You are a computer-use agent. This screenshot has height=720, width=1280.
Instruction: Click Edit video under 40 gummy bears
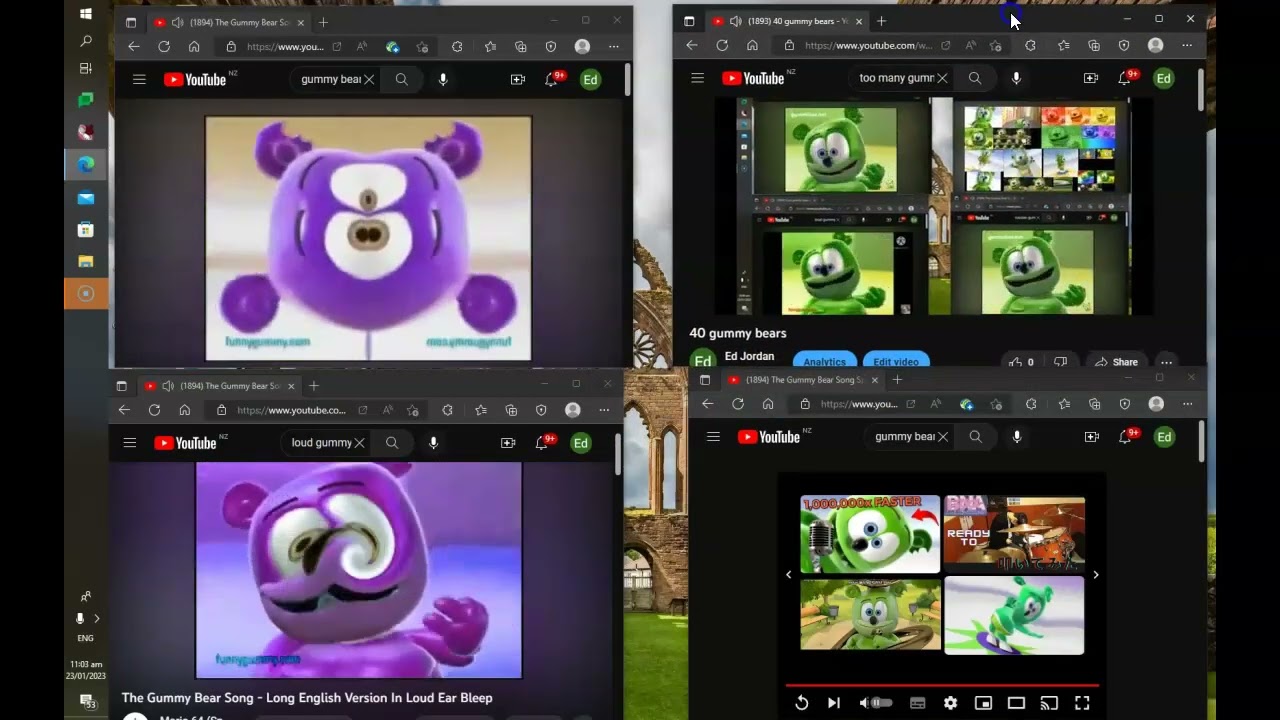coord(896,361)
